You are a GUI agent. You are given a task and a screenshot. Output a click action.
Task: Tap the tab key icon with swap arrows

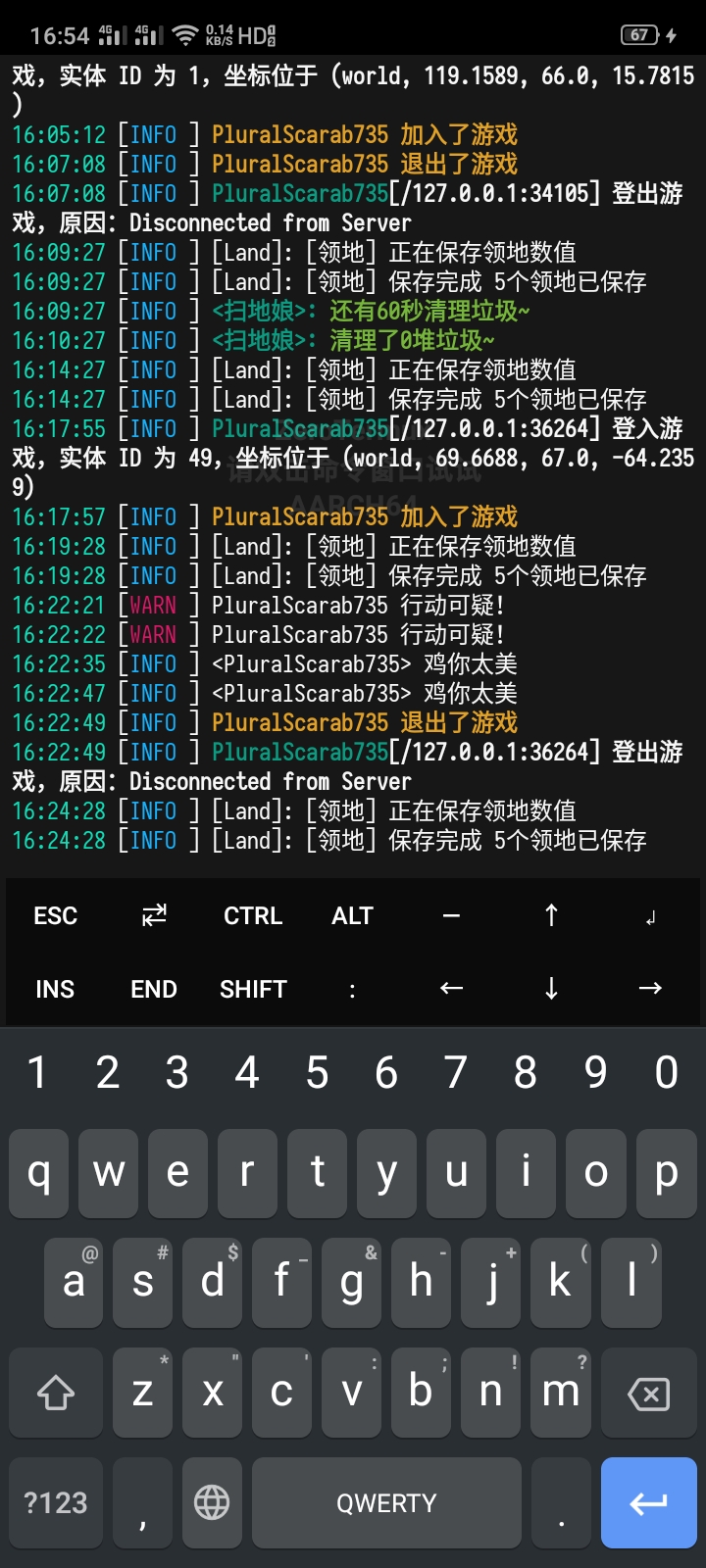(154, 915)
